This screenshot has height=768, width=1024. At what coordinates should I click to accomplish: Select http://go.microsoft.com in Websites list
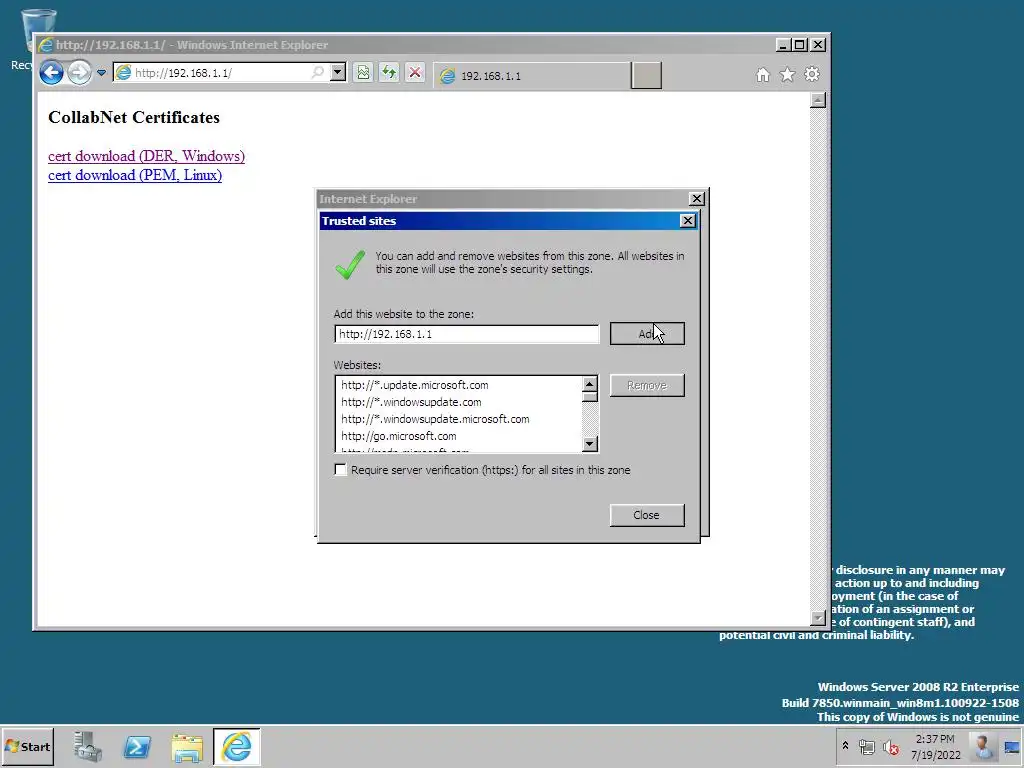point(398,436)
